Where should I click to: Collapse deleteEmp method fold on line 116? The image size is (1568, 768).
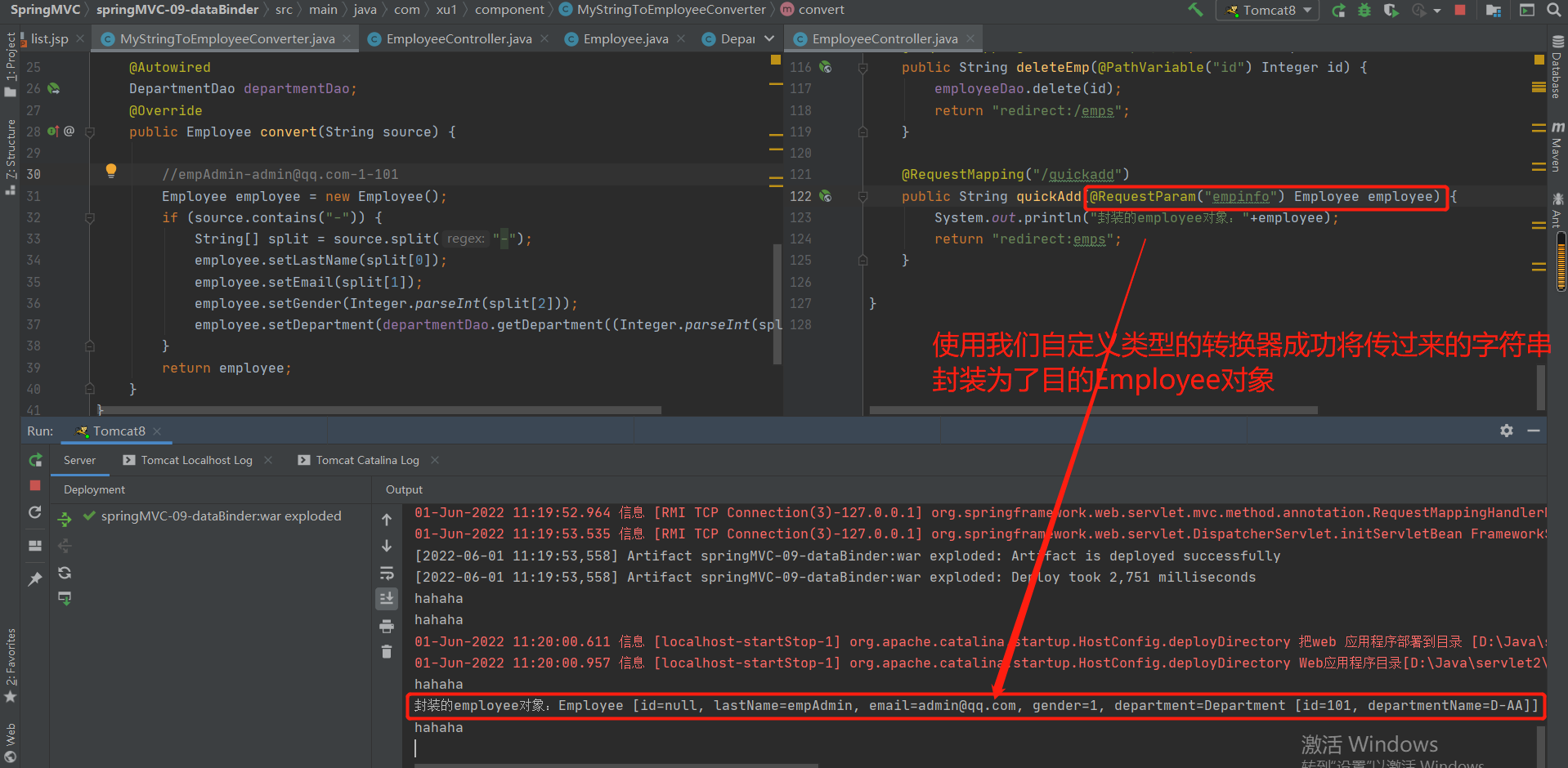point(862,67)
